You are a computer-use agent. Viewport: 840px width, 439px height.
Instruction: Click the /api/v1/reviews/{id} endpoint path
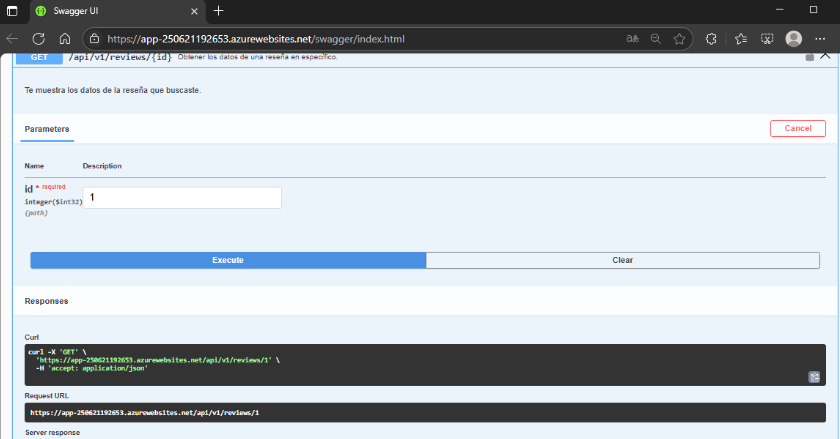(x=120, y=57)
